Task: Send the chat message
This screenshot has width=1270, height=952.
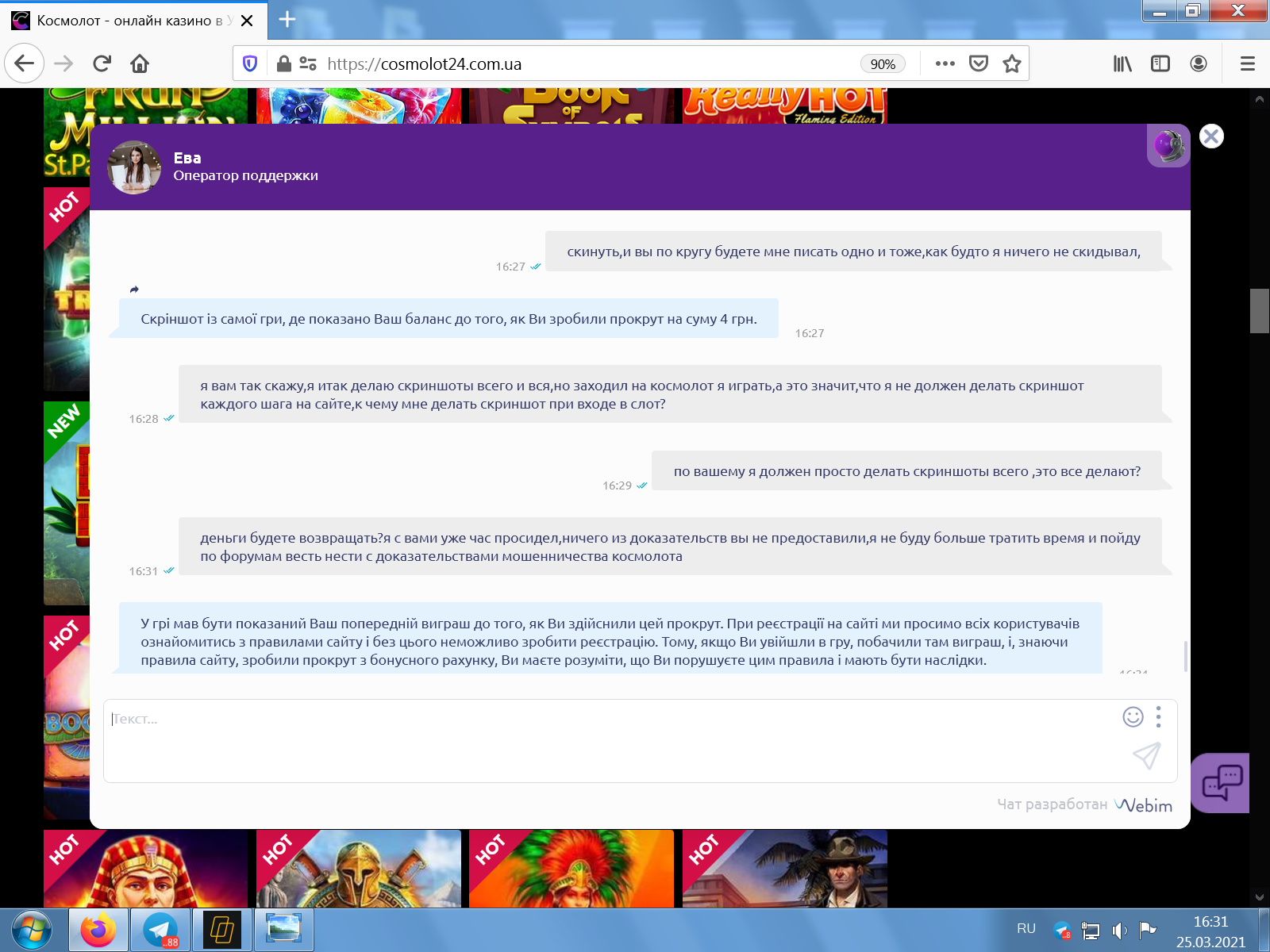Action: pyautogui.click(x=1147, y=756)
